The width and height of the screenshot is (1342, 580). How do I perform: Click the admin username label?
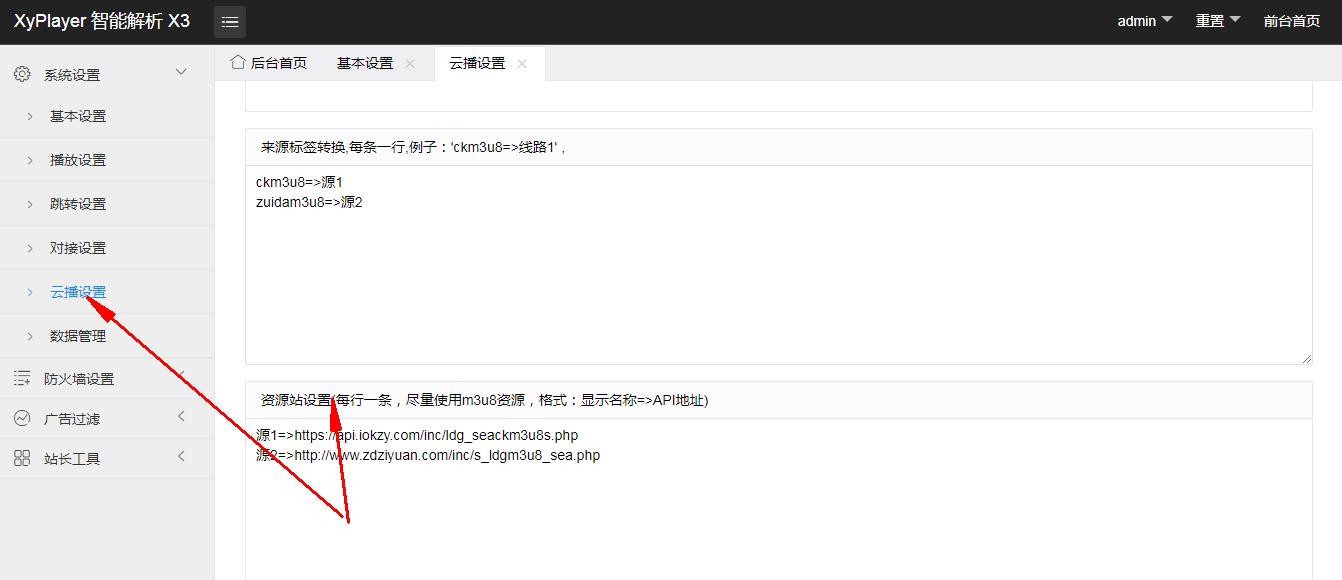point(1137,21)
